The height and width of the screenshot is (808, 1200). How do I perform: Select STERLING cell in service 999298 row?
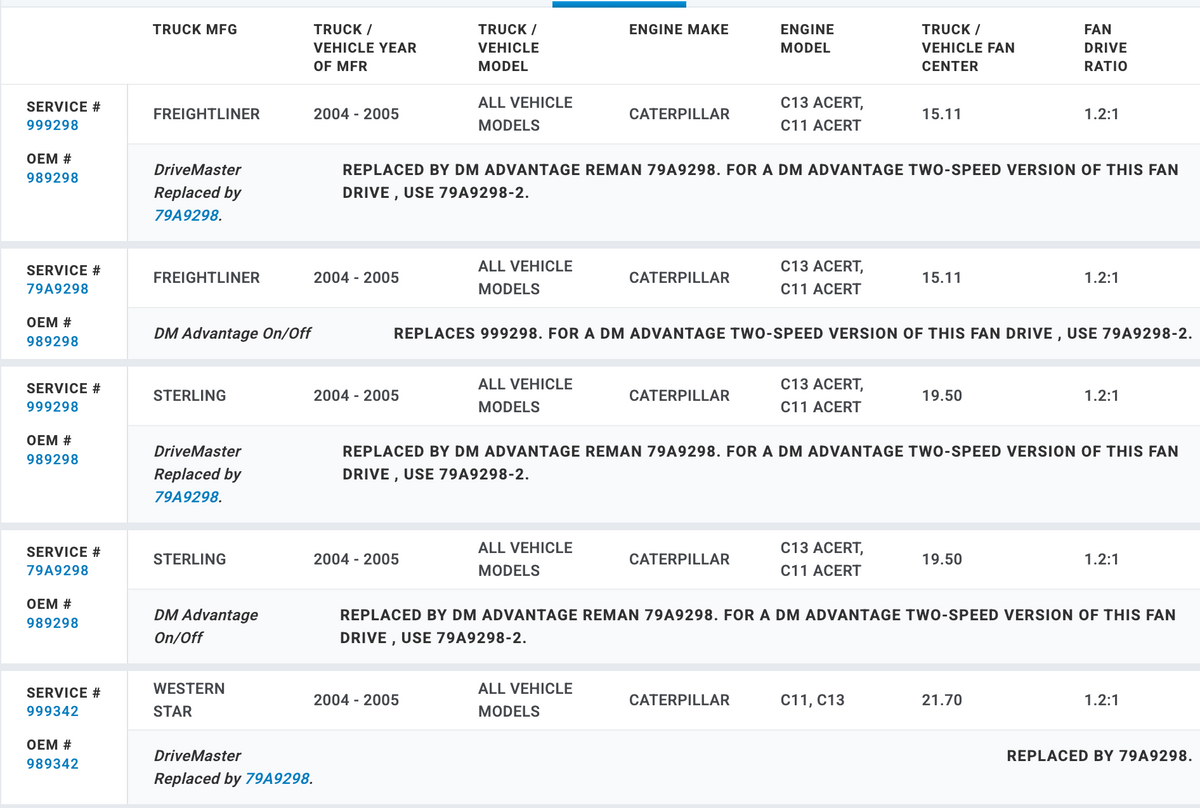tap(190, 396)
